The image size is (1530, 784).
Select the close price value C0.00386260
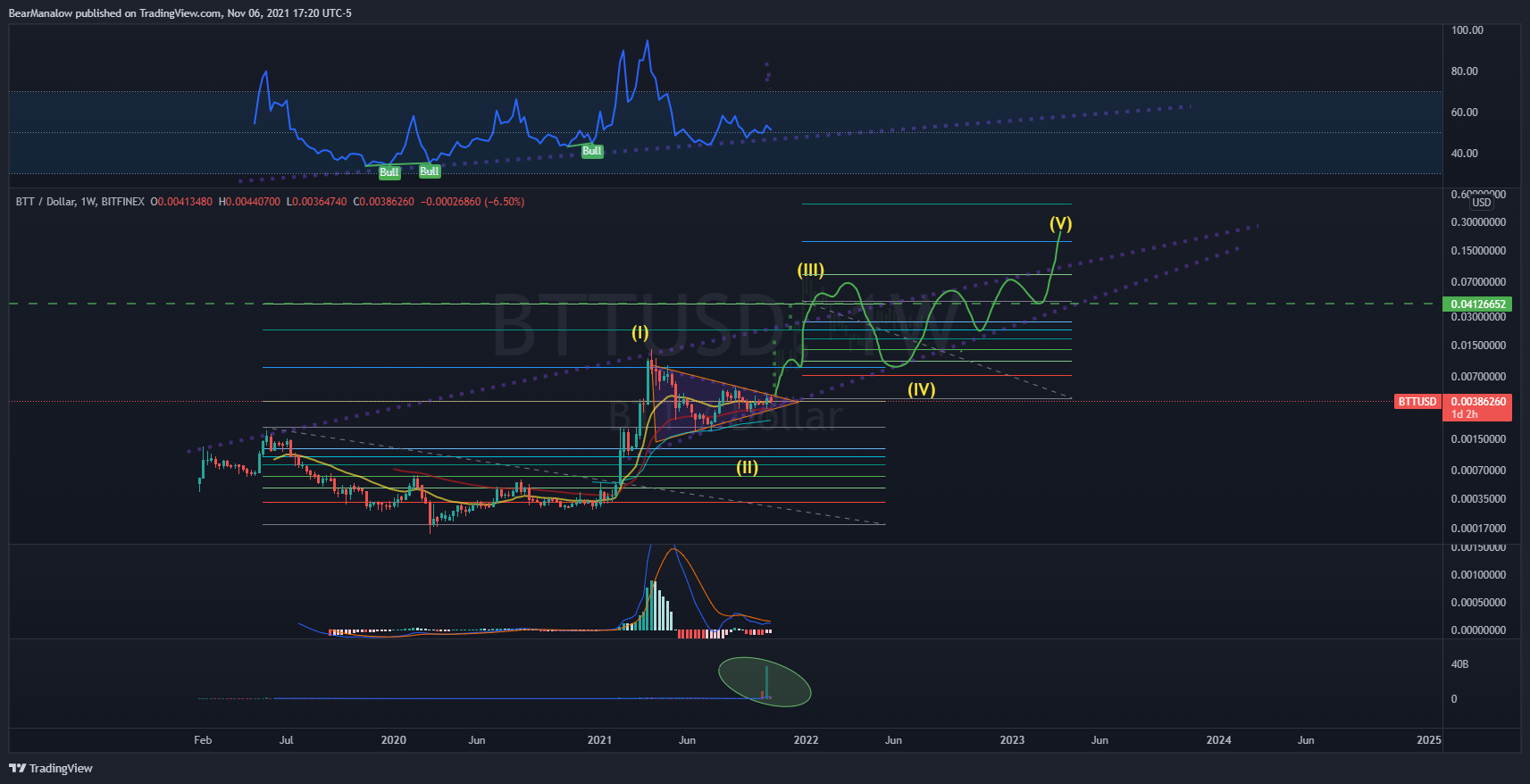click(384, 202)
